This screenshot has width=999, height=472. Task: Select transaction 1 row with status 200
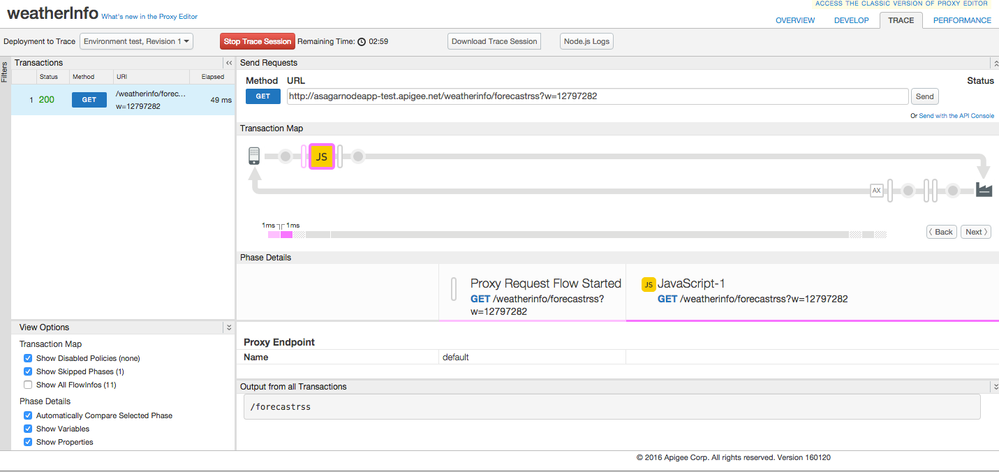[123, 100]
